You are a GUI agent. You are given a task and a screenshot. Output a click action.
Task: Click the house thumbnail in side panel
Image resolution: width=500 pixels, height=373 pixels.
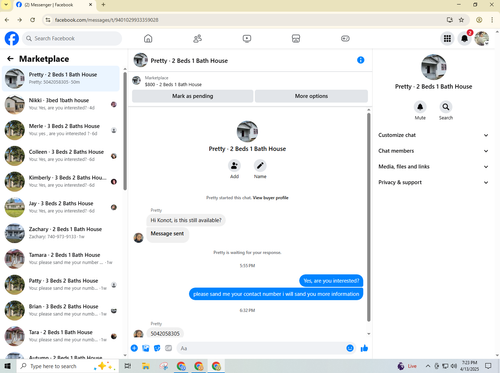coord(433,67)
